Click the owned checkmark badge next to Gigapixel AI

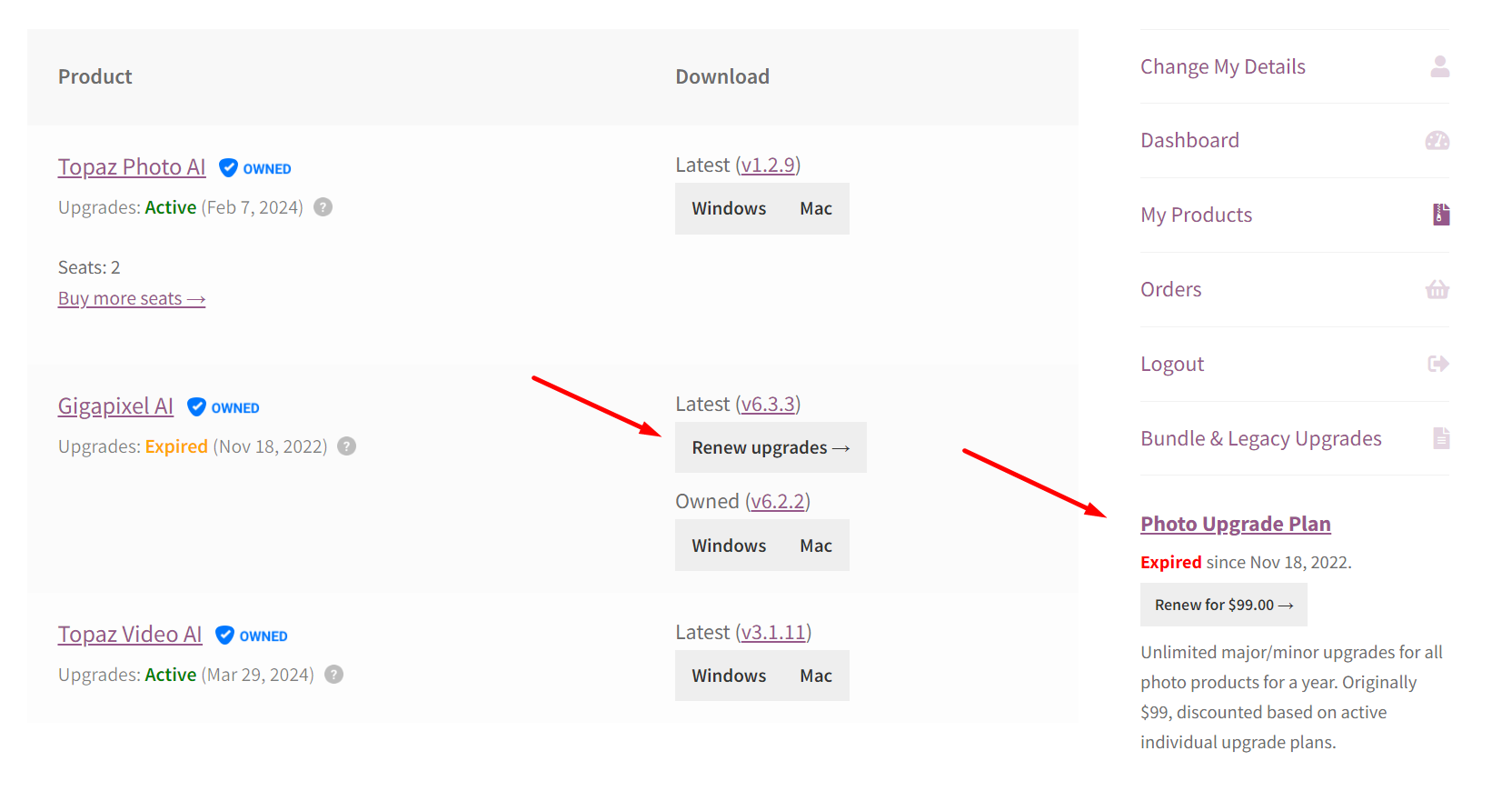coord(224,407)
